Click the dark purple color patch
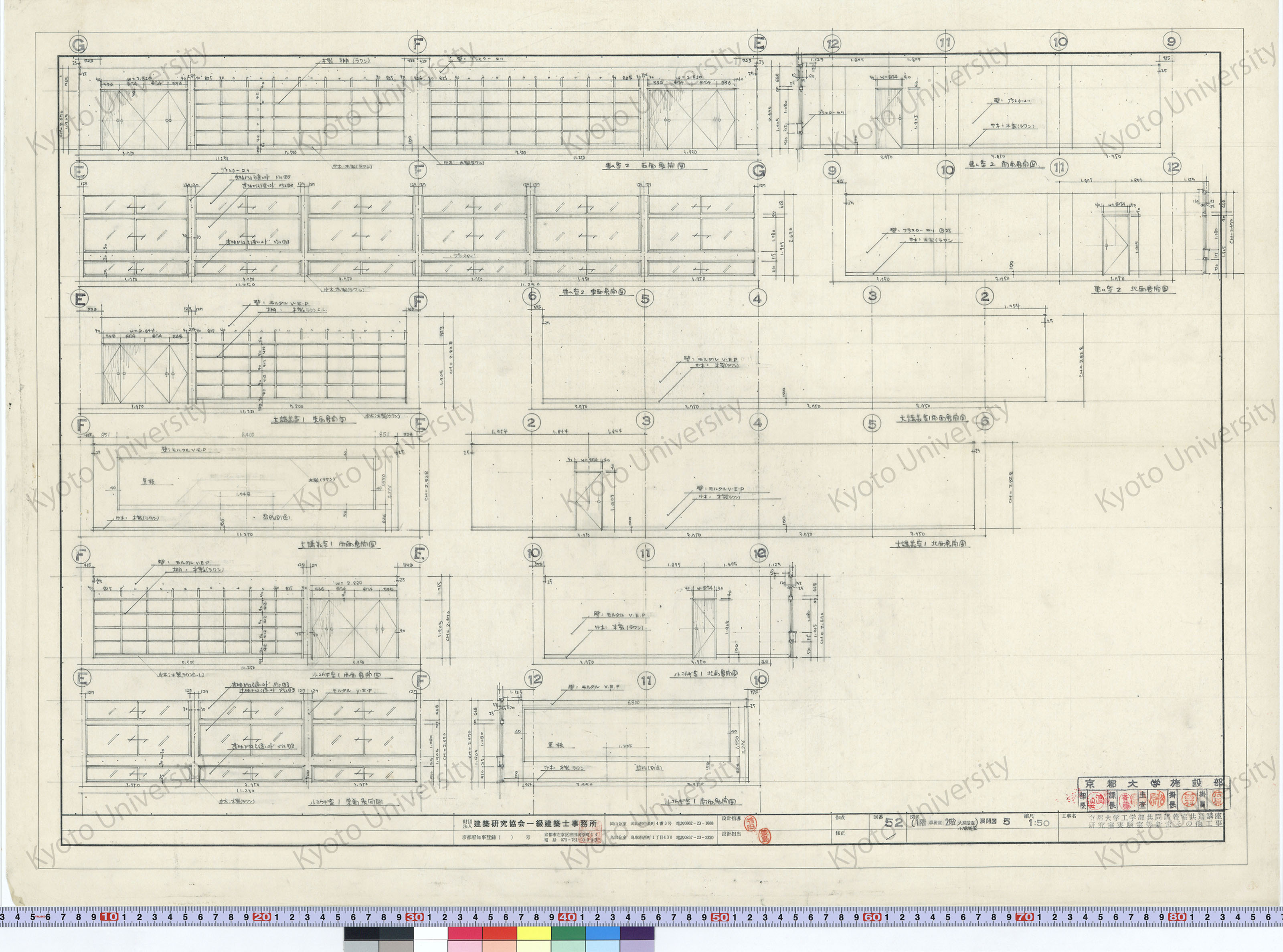The height and width of the screenshot is (952, 1283). [637, 934]
